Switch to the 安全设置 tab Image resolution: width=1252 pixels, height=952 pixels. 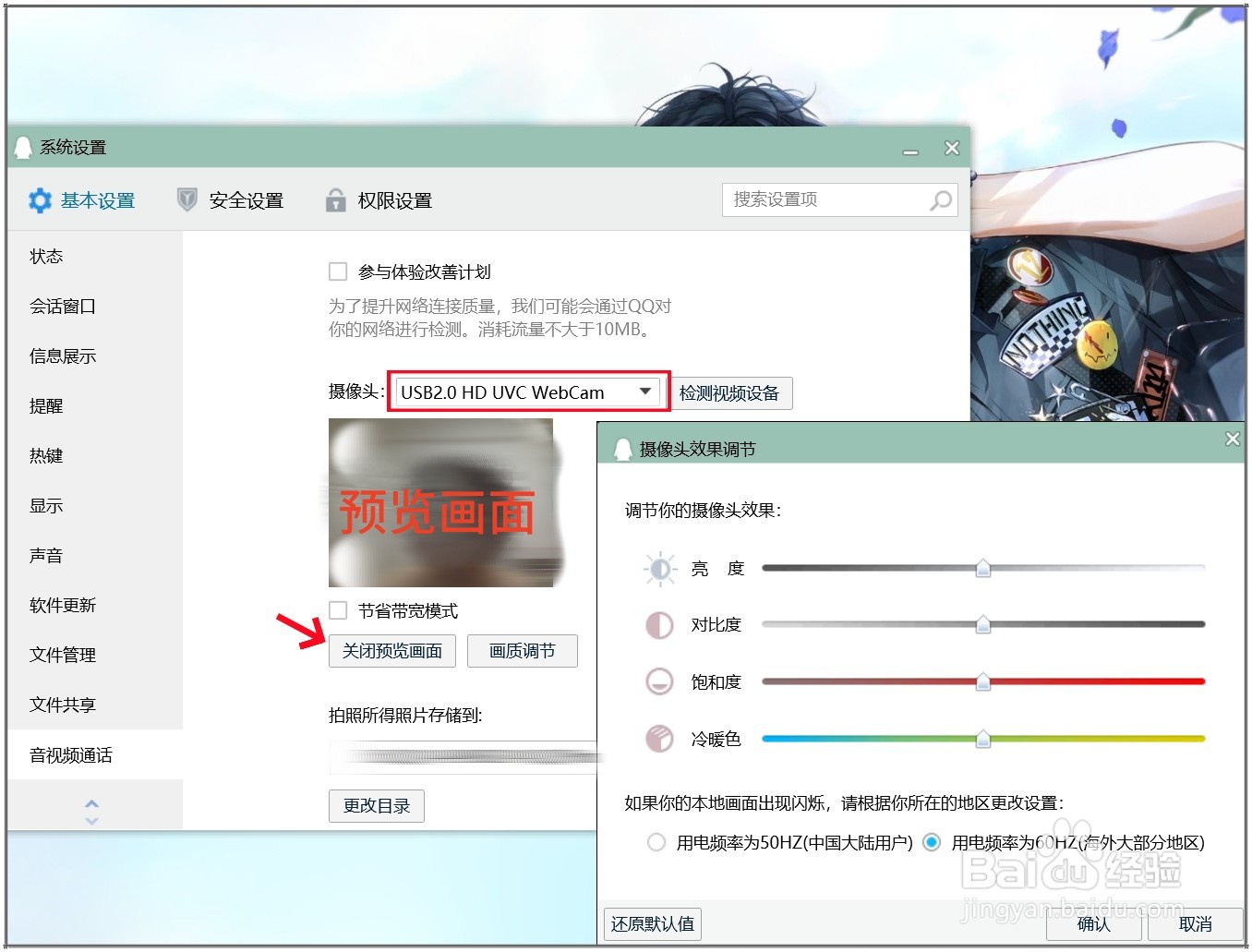click(x=230, y=200)
